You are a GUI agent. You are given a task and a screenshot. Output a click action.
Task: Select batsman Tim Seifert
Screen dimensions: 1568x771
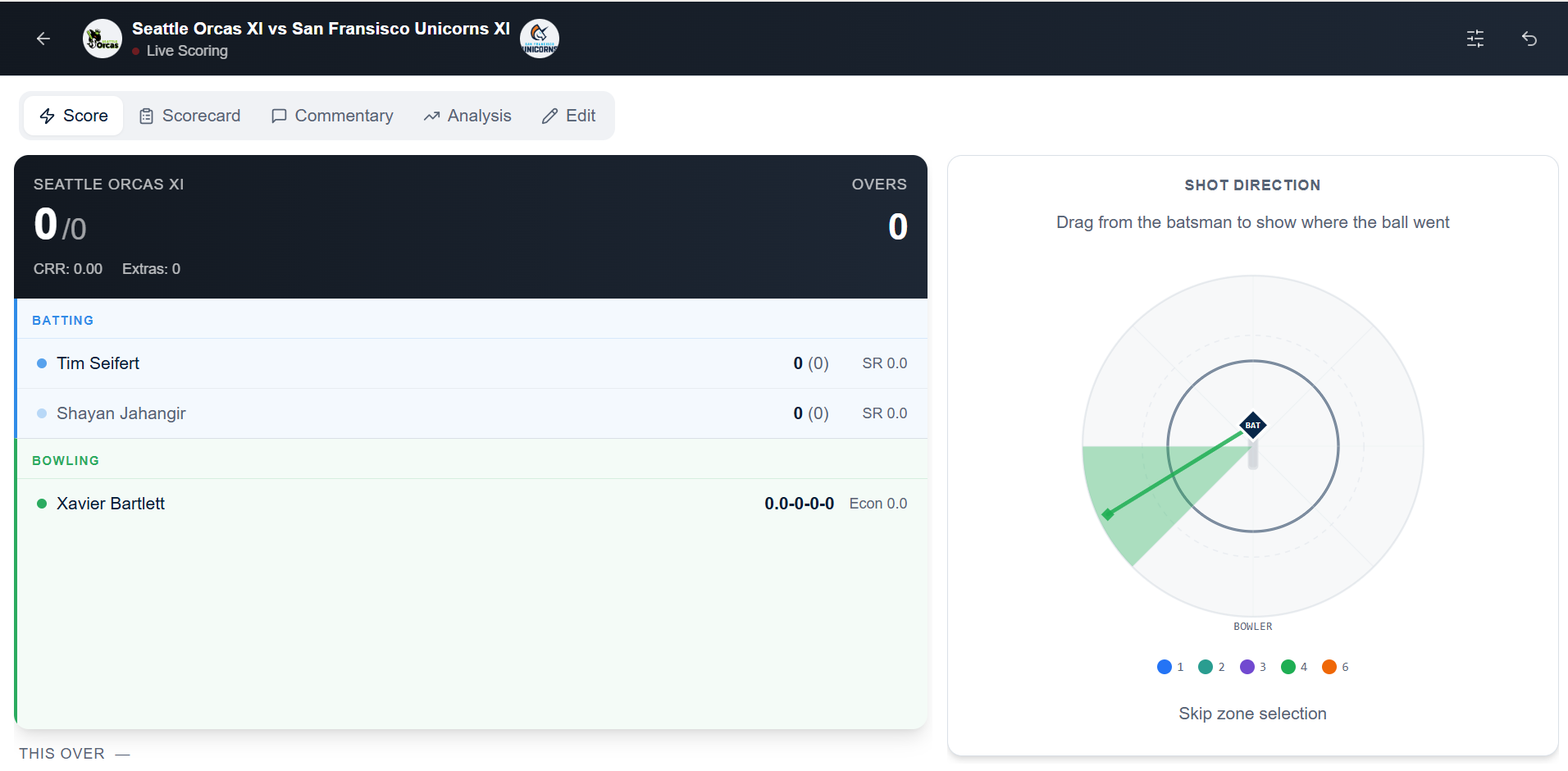point(472,363)
